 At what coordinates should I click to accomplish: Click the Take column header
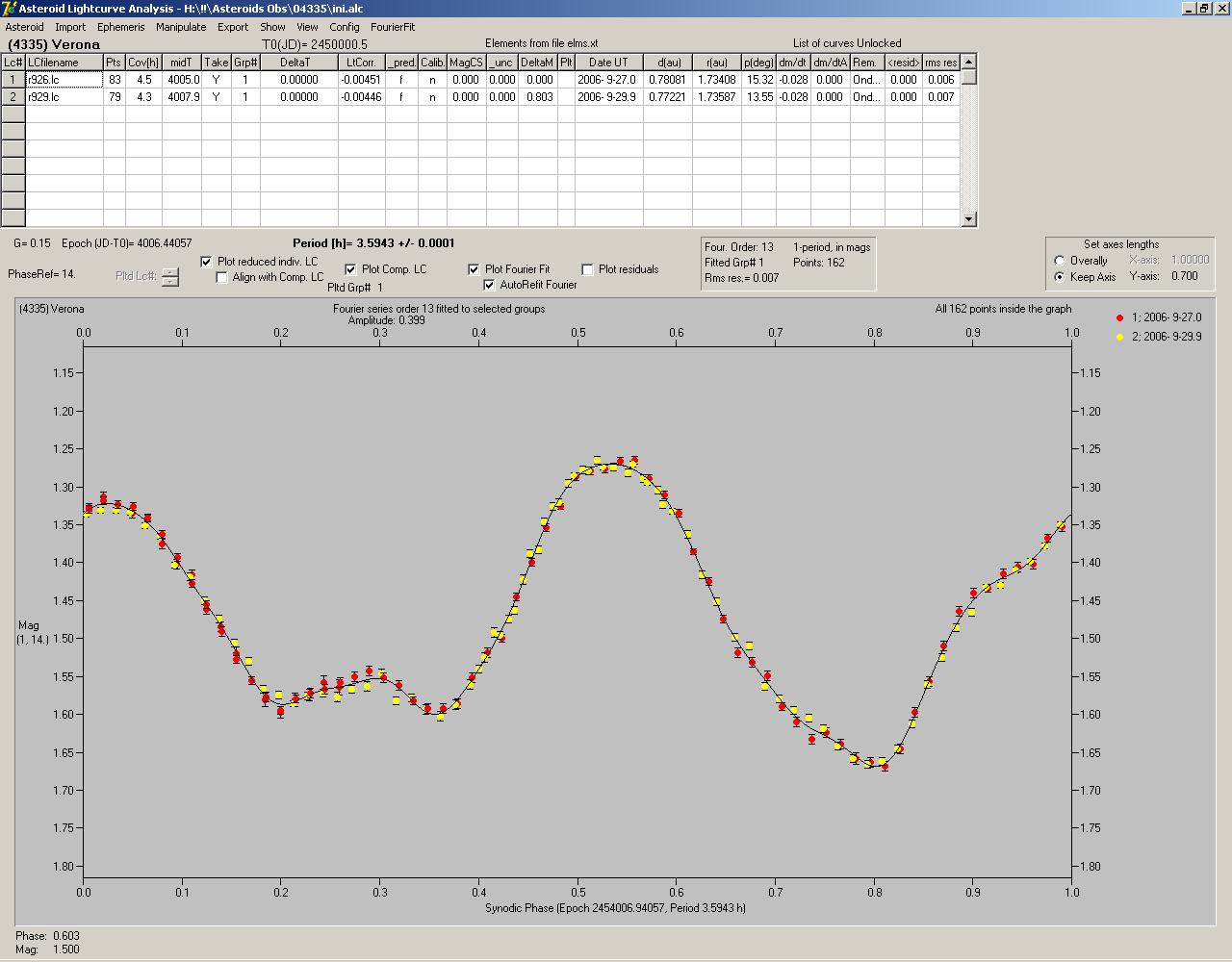[x=217, y=63]
